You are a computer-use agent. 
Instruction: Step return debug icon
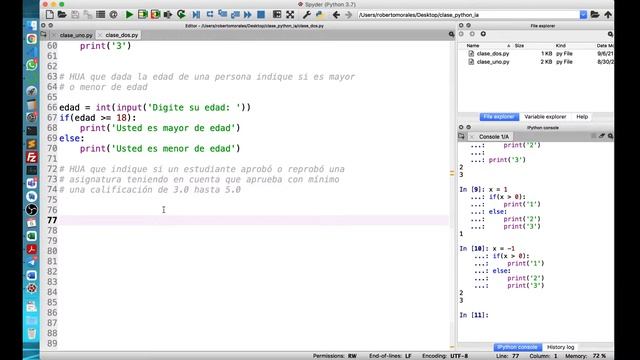(235, 15)
